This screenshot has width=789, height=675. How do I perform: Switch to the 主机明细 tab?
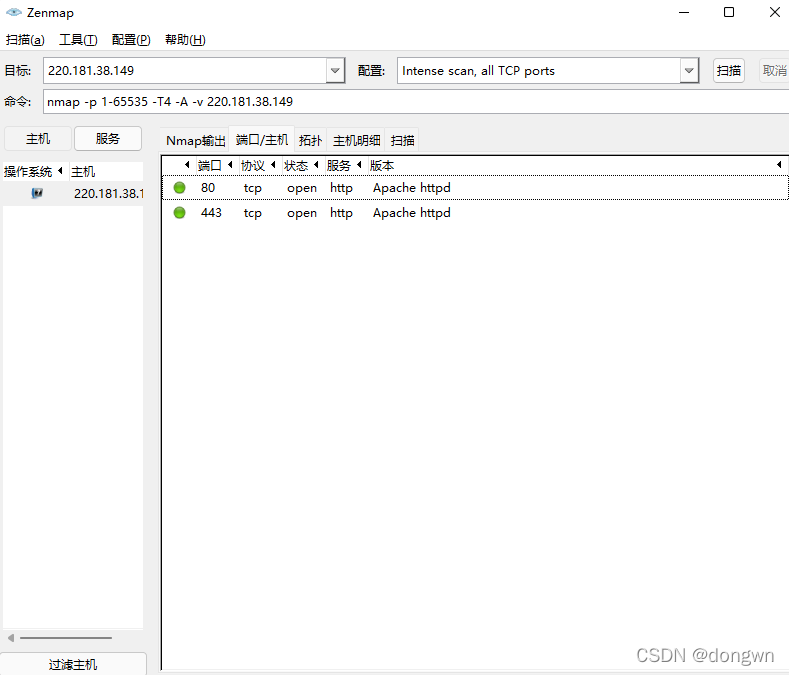click(356, 140)
